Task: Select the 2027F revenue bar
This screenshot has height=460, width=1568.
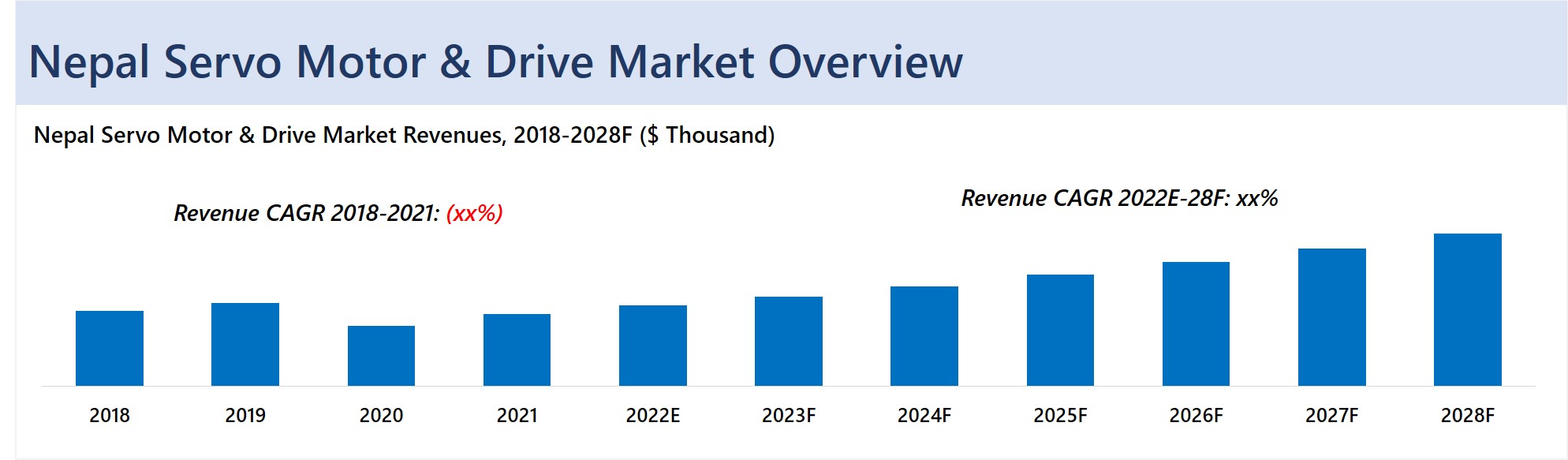Action: (x=1332, y=317)
